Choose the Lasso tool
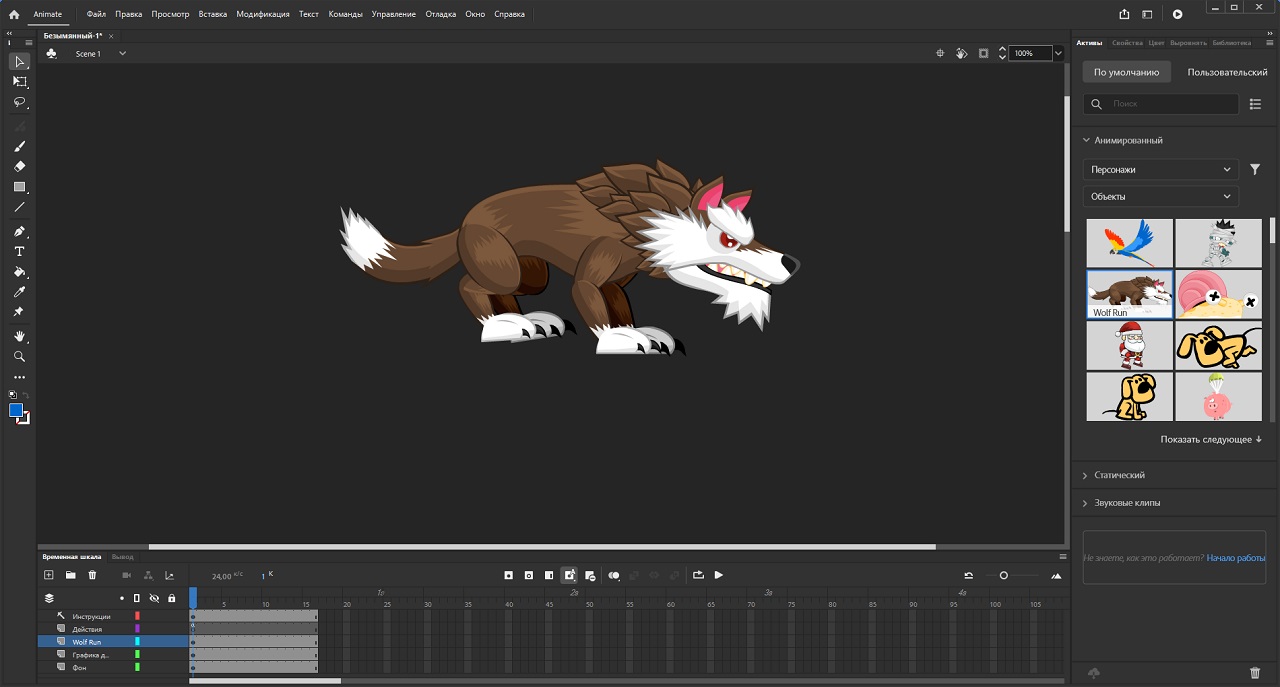This screenshot has width=1280, height=687. [19, 103]
